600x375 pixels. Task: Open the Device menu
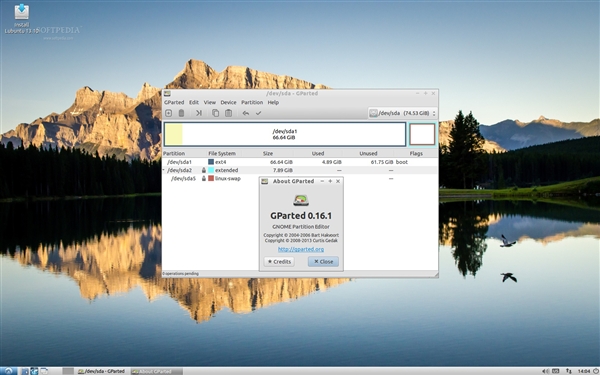(x=228, y=103)
